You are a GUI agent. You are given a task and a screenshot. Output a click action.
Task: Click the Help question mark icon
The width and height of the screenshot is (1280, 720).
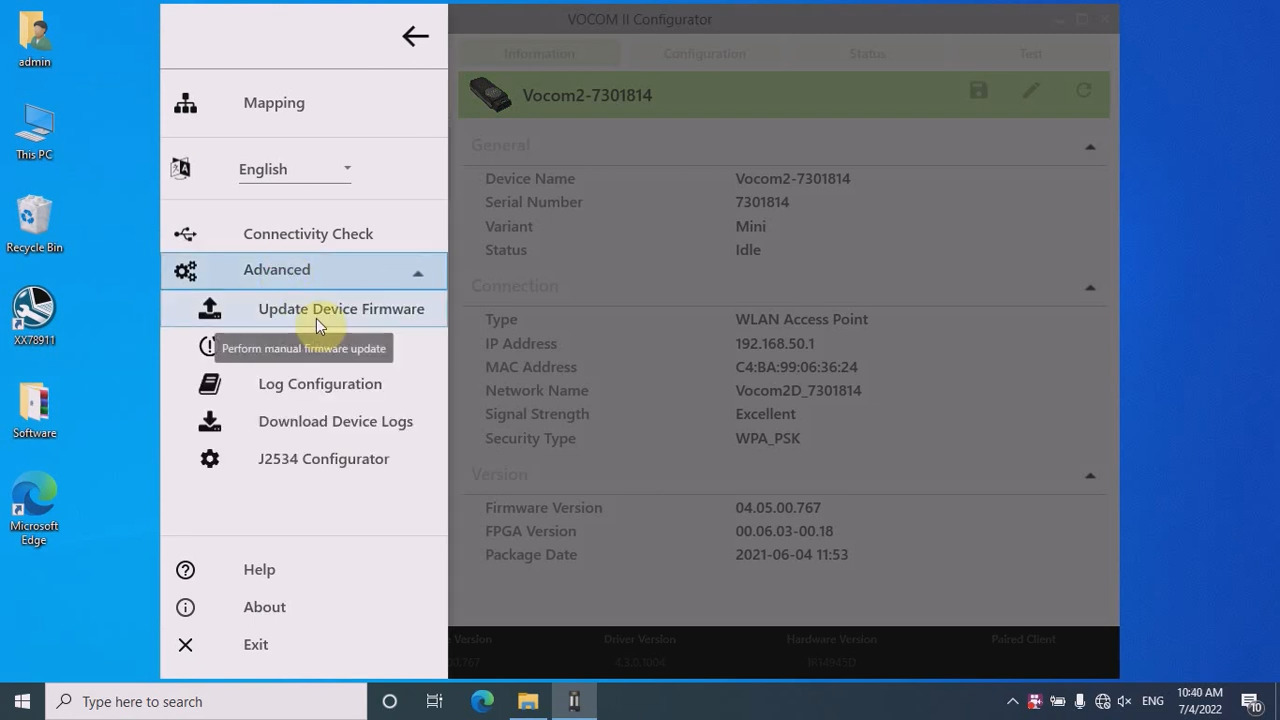[x=185, y=570]
